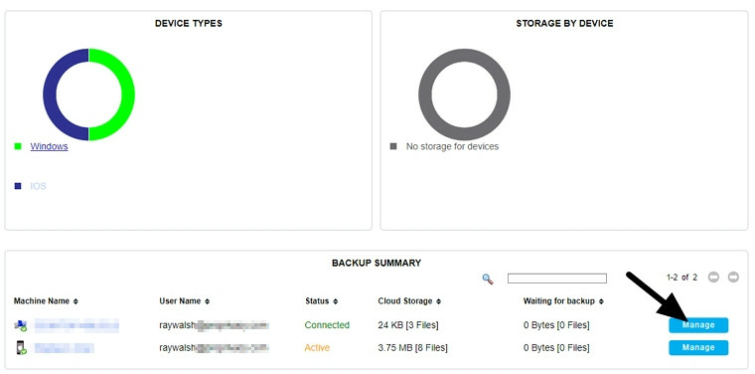
Task: Sort by Waiting for backup column
Action: tap(563, 301)
